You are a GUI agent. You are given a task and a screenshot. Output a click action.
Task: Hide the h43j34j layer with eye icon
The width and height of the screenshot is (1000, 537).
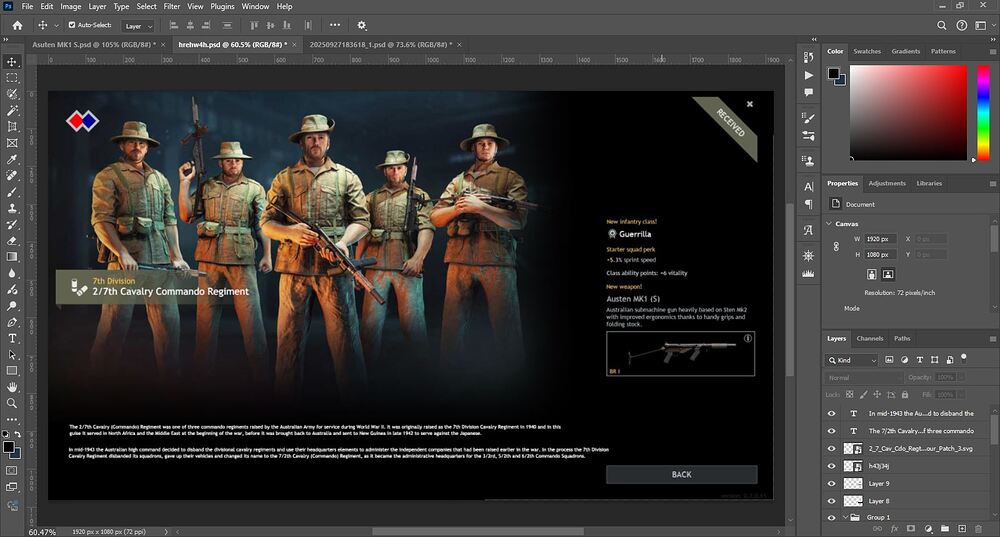pos(831,466)
